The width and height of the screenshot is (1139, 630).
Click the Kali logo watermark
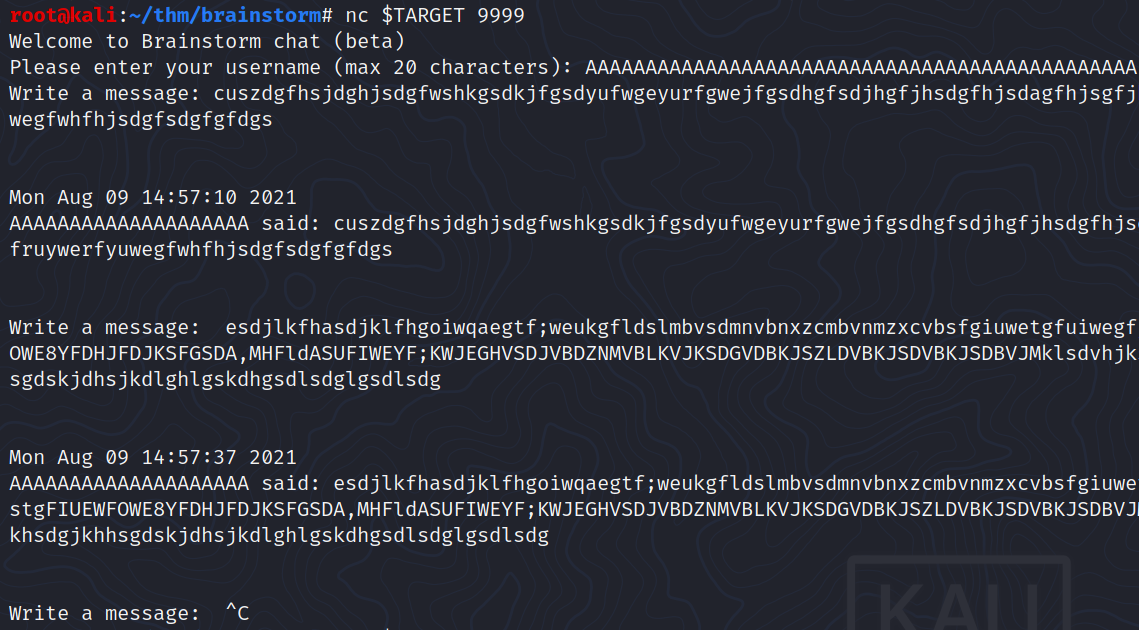click(x=958, y=598)
